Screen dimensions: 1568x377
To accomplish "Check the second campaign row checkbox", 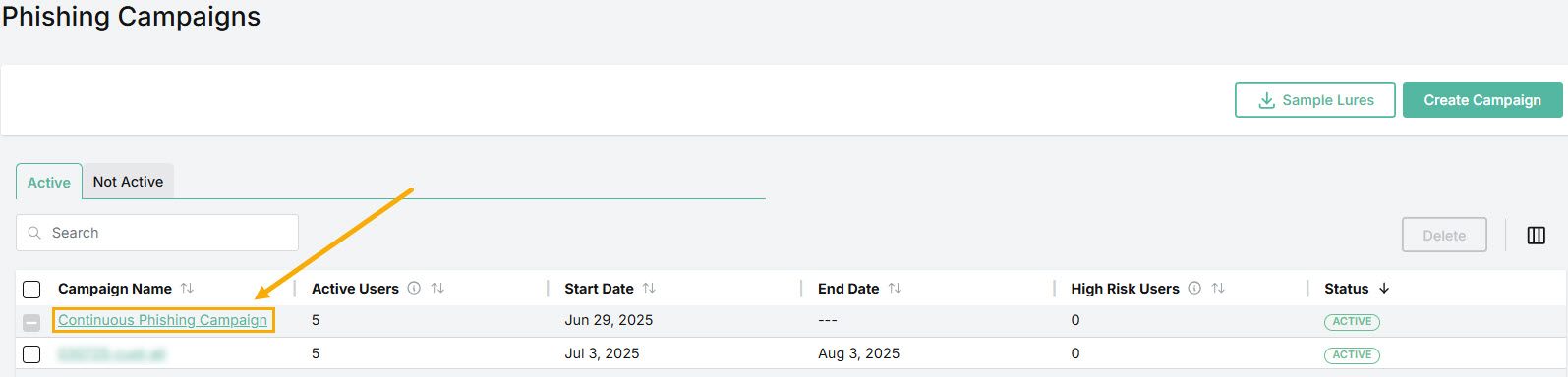I will (x=31, y=354).
